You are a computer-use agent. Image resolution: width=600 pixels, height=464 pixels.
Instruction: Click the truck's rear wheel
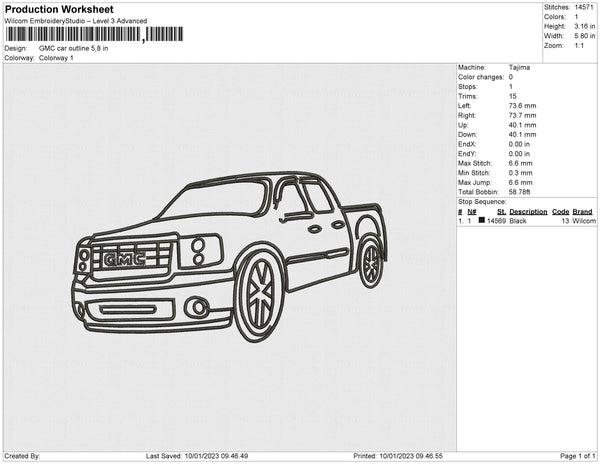pos(371,263)
